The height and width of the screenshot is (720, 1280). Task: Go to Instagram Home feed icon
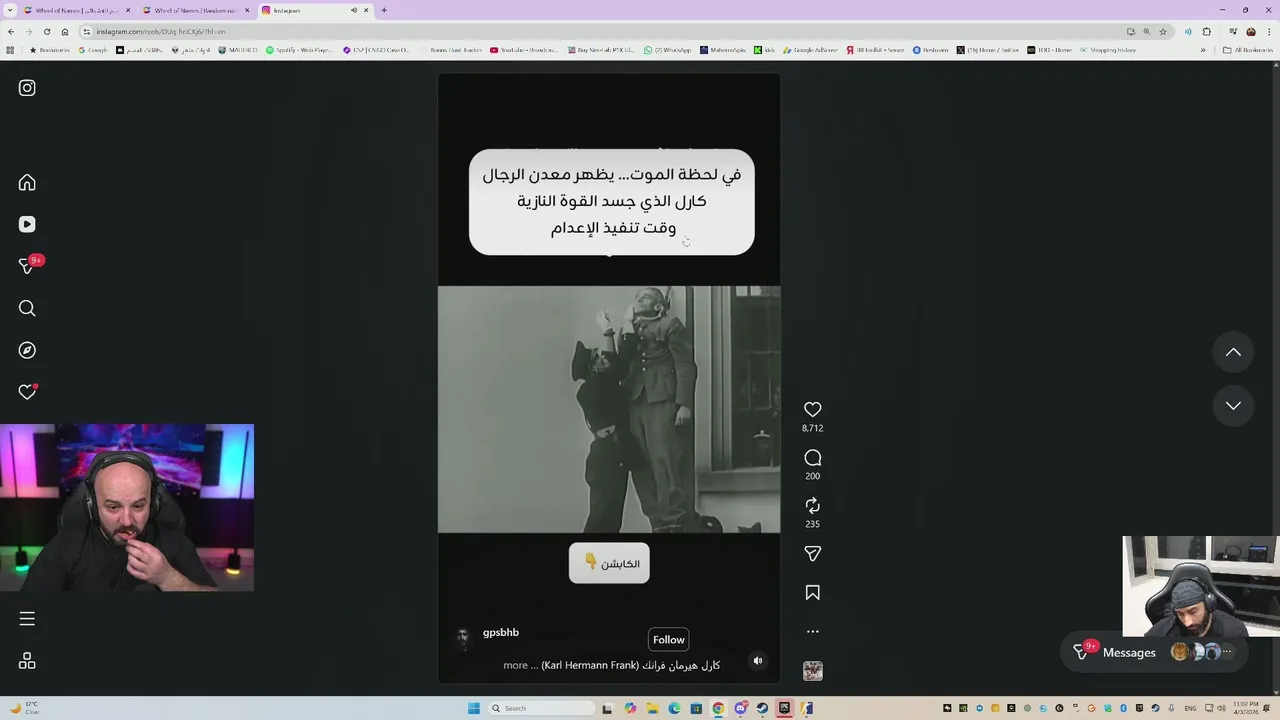tap(27, 182)
